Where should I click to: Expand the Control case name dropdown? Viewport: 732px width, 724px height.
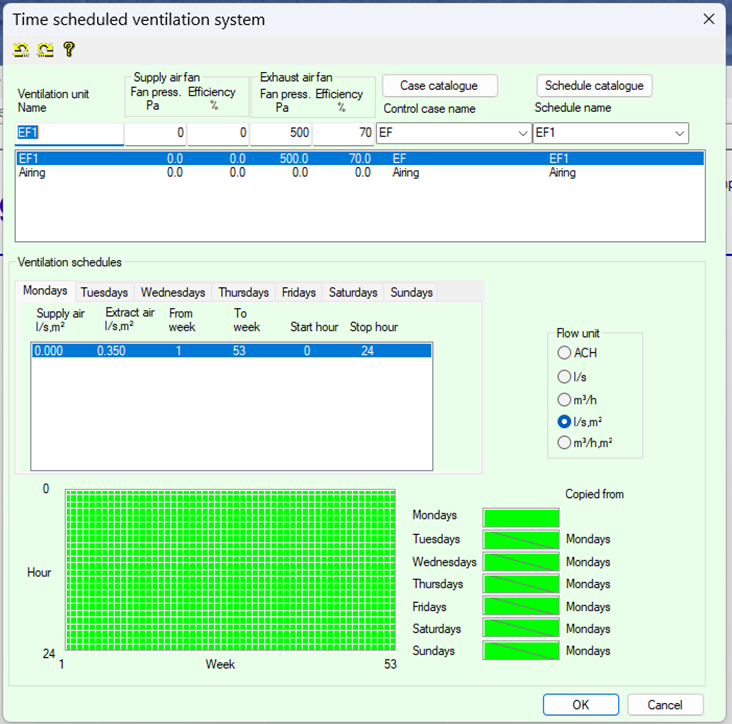pos(522,134)
